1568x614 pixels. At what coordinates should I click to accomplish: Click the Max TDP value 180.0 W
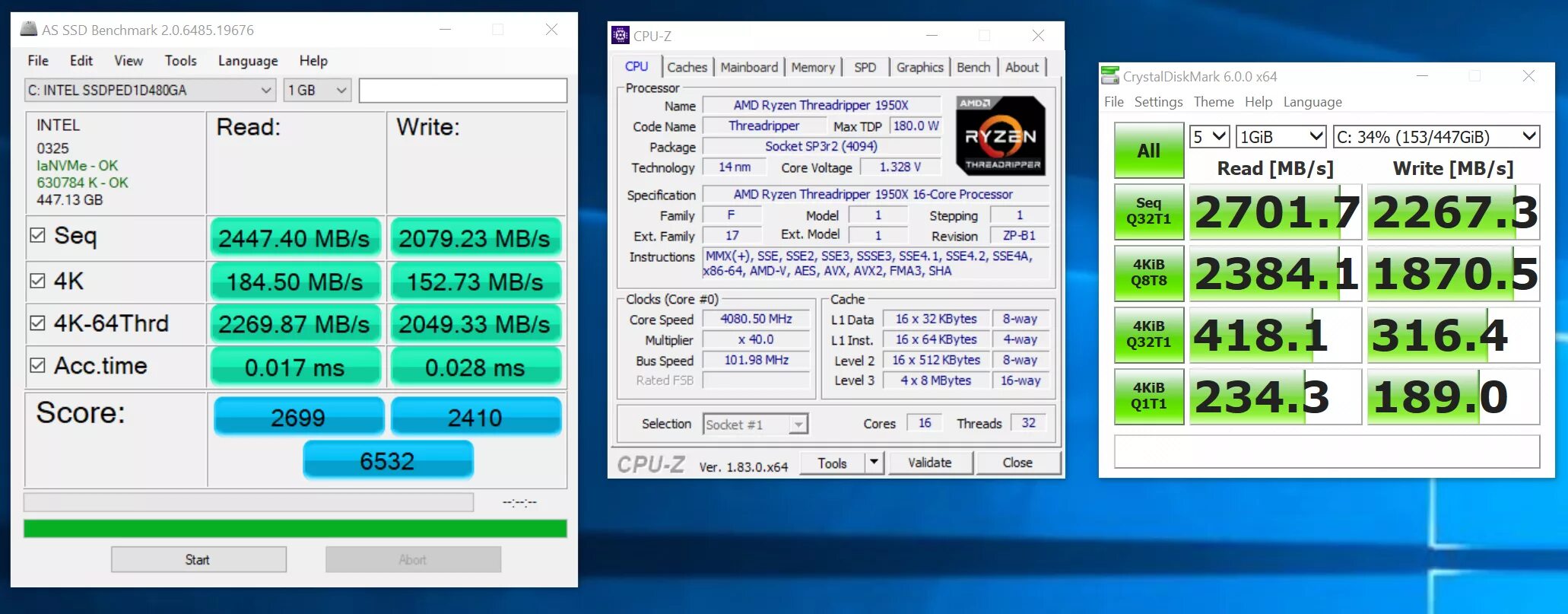click(916, 126)
